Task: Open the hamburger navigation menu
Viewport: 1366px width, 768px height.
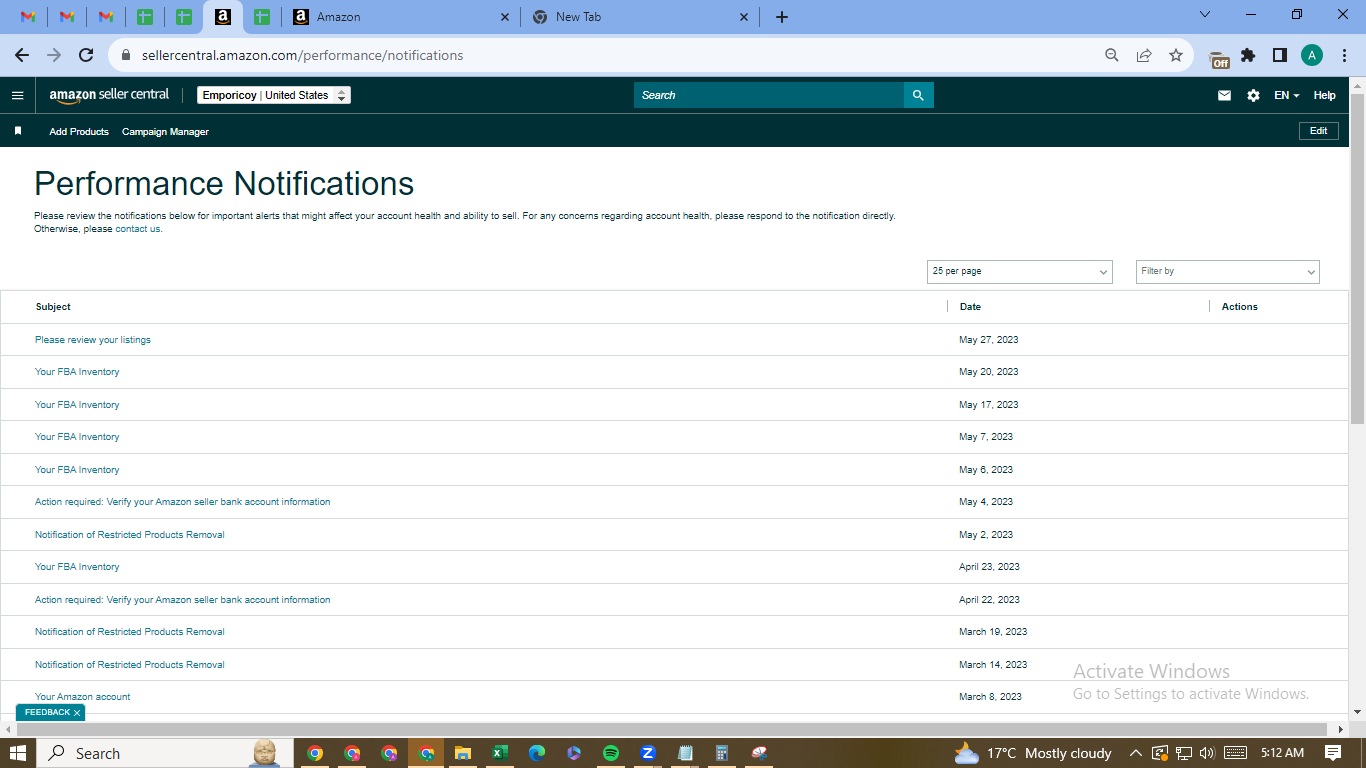Action: pos(17,96)
